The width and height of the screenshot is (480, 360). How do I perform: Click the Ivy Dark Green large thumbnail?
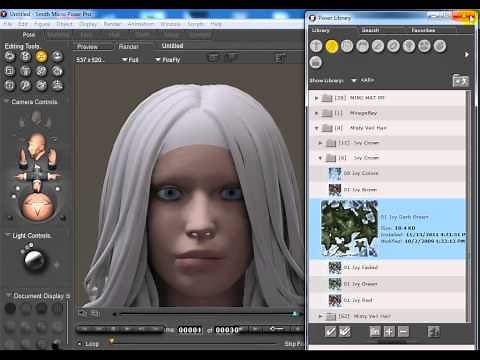coord(349,228)
